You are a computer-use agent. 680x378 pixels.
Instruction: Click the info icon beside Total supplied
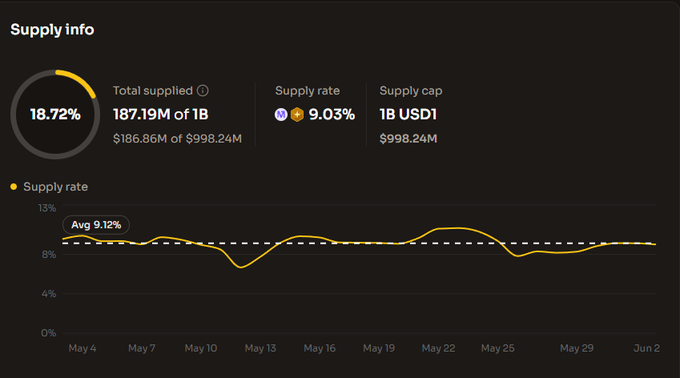click(x=203, y=90)
